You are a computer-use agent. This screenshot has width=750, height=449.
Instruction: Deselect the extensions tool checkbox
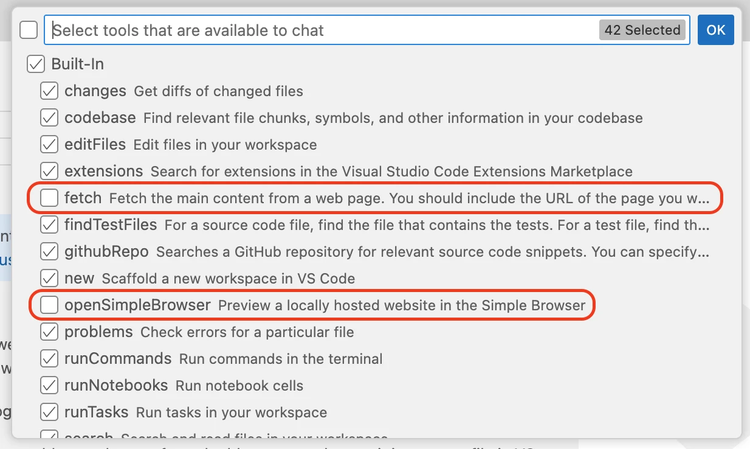(49, 171)
